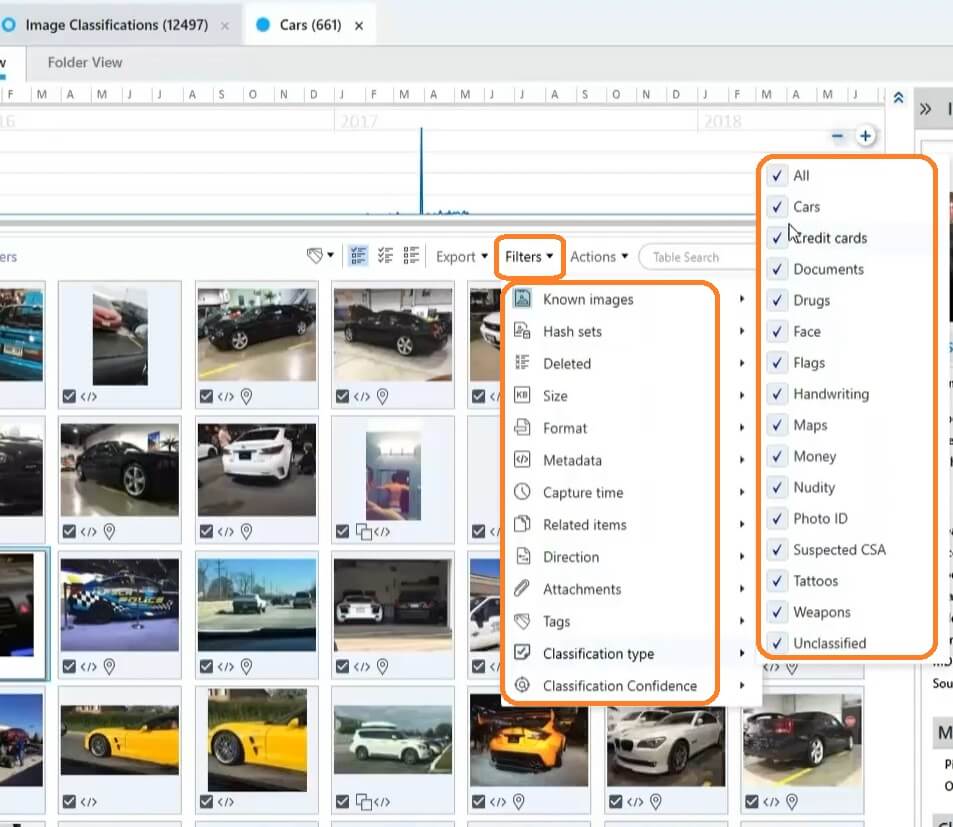953x827 pixels.
Task: Toggle the Unclassified checkbox
Action: click(777, 643)
